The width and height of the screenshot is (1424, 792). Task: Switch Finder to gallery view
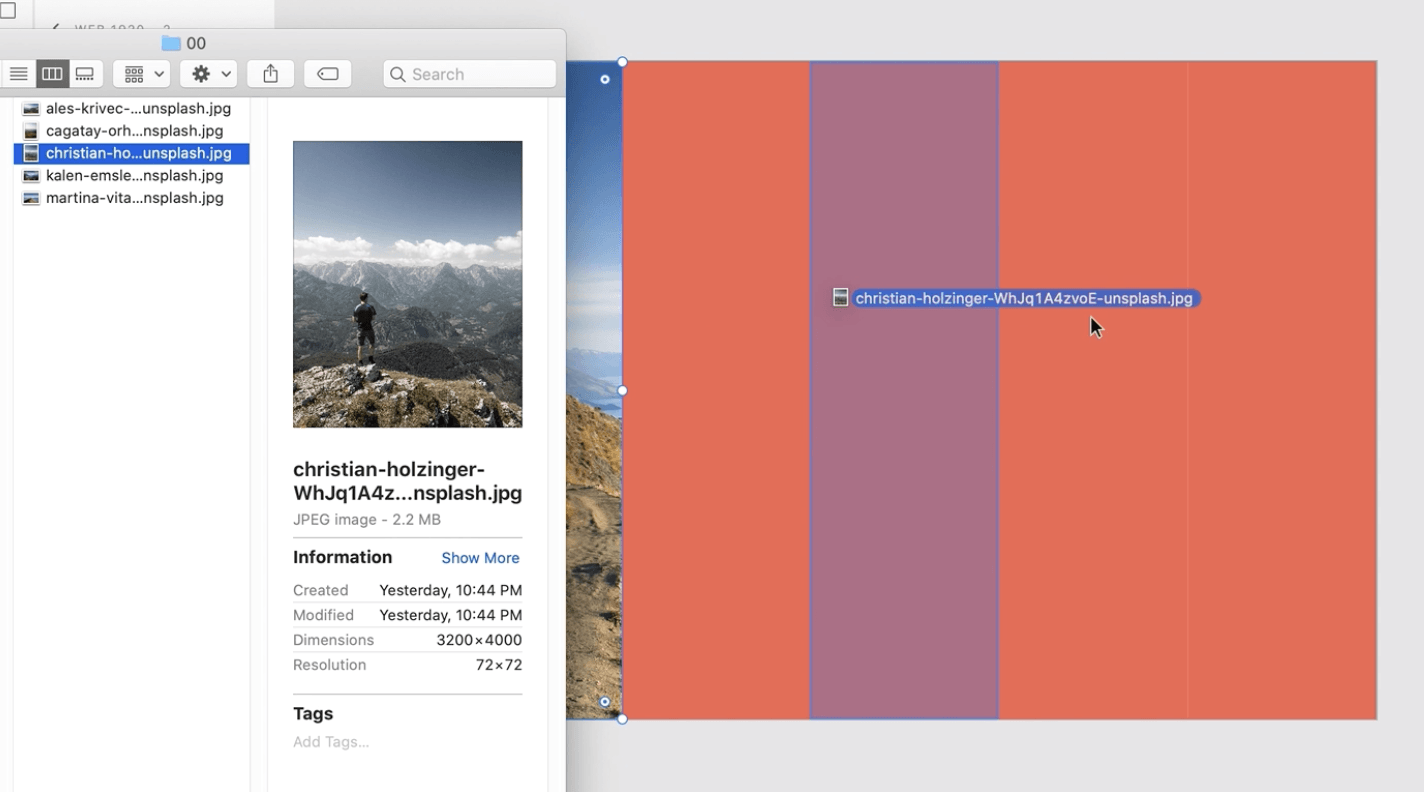[x=85, y=74]
